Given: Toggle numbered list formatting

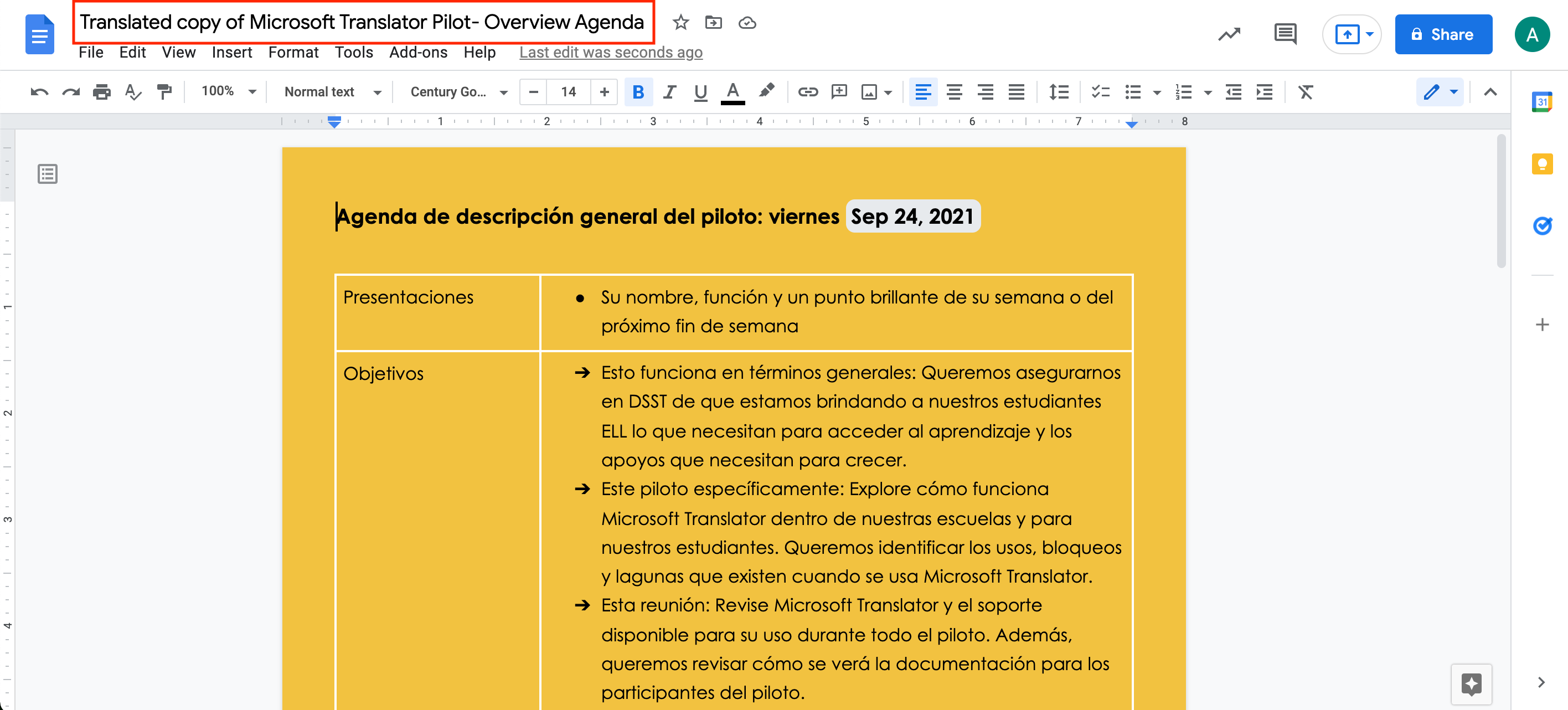Looking at the screenshot, I should (1183, 92).
